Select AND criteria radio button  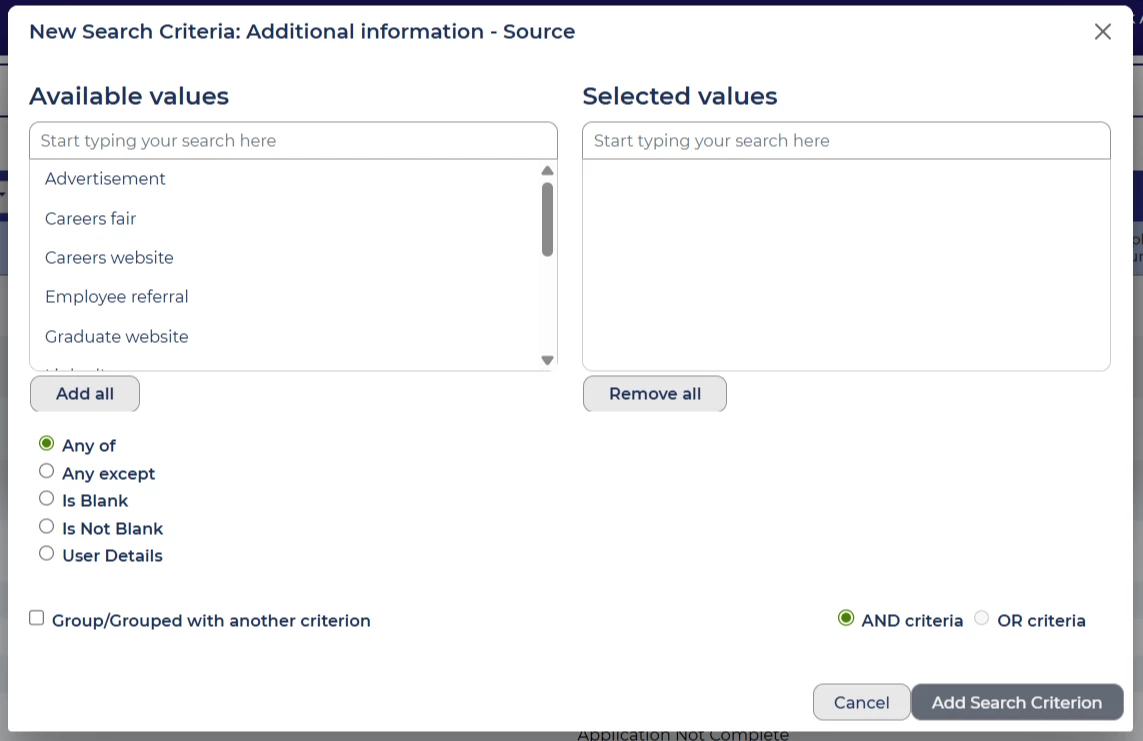(x=846, y=619)
